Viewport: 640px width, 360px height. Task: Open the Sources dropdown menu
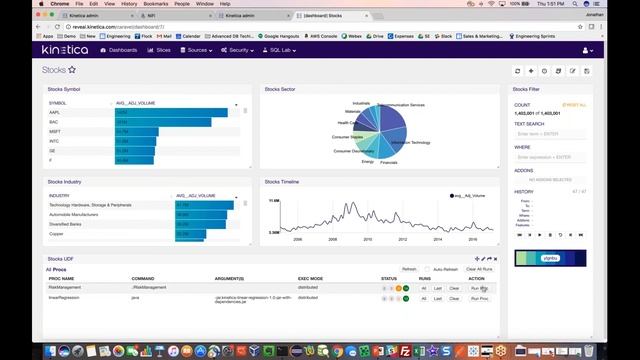pos(196,50)
